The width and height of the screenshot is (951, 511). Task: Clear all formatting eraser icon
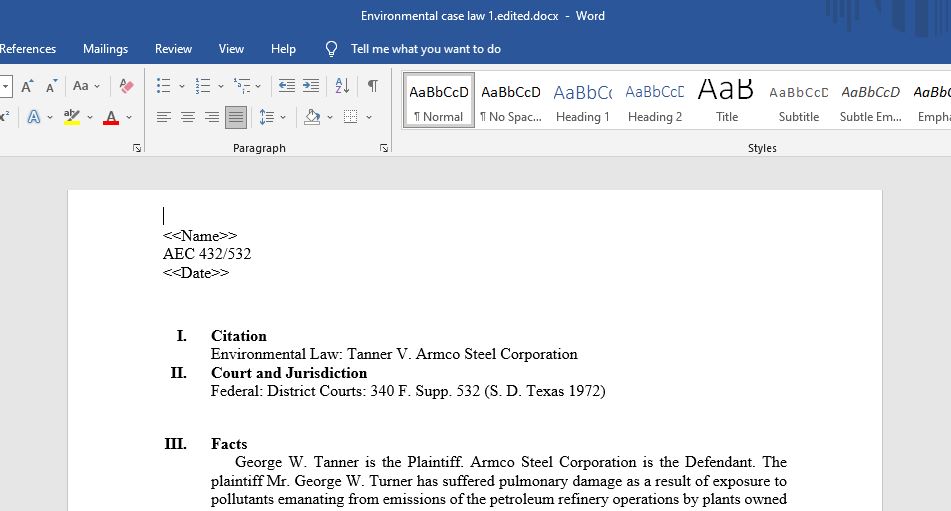[126, 86]
